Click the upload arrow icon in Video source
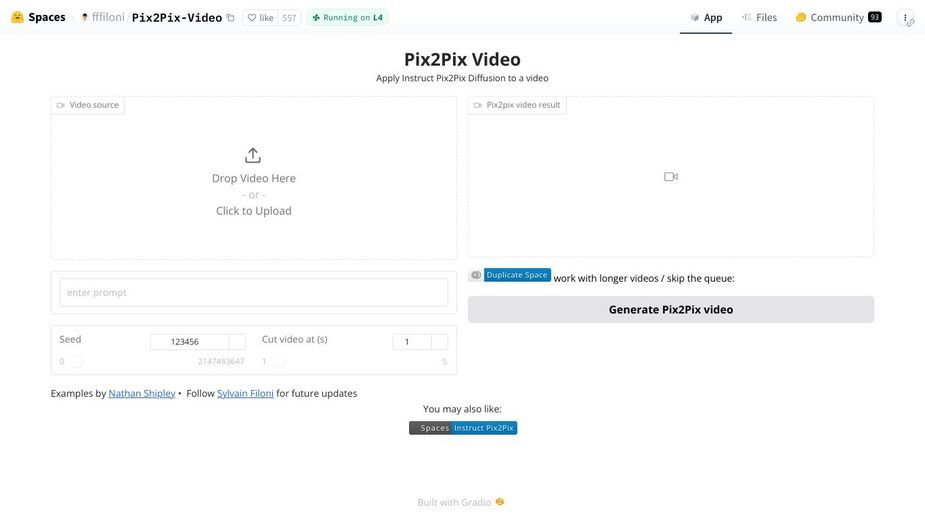925x520 pixels. click(252, 155)
